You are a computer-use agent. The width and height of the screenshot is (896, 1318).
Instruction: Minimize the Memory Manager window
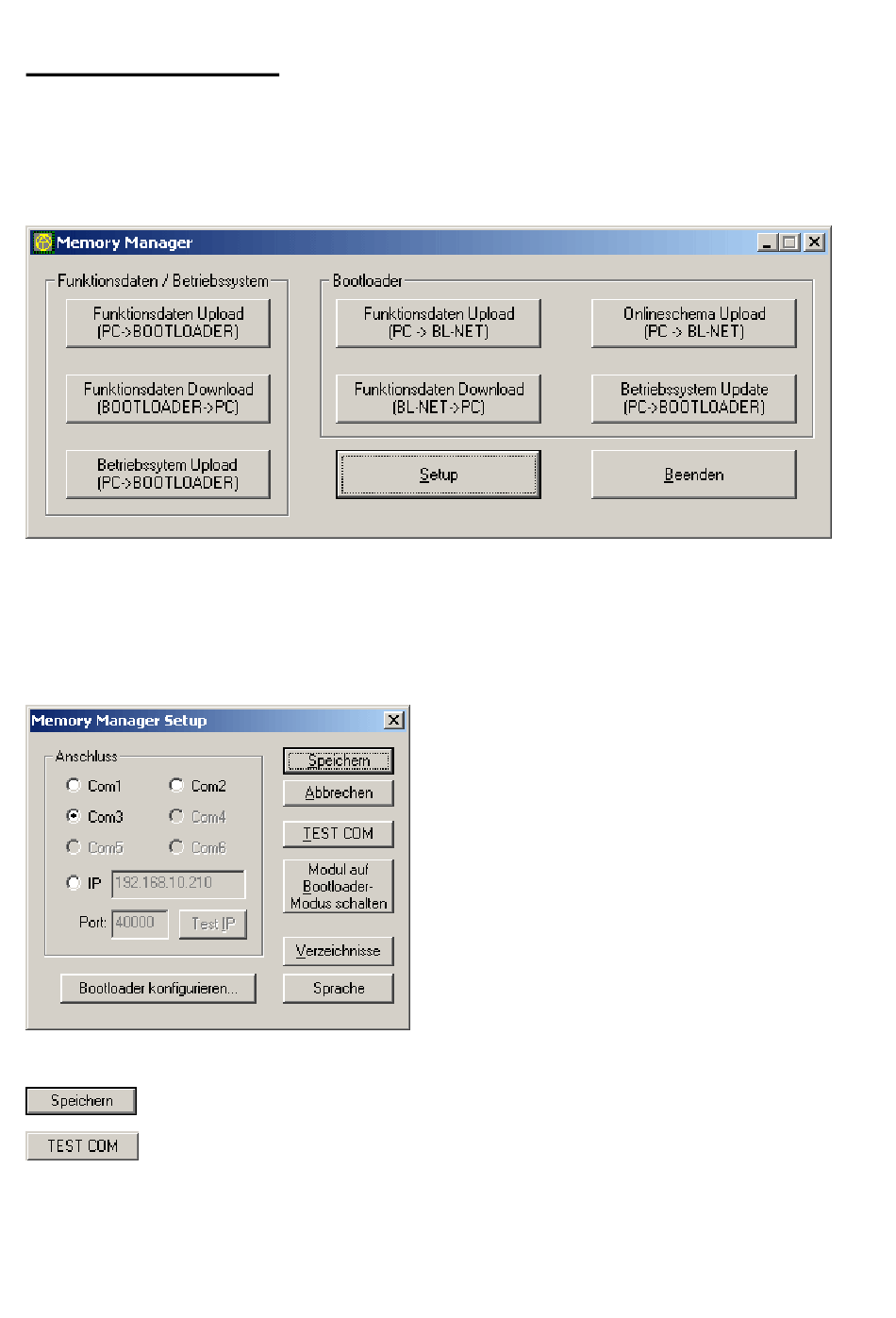coord(768,242)
